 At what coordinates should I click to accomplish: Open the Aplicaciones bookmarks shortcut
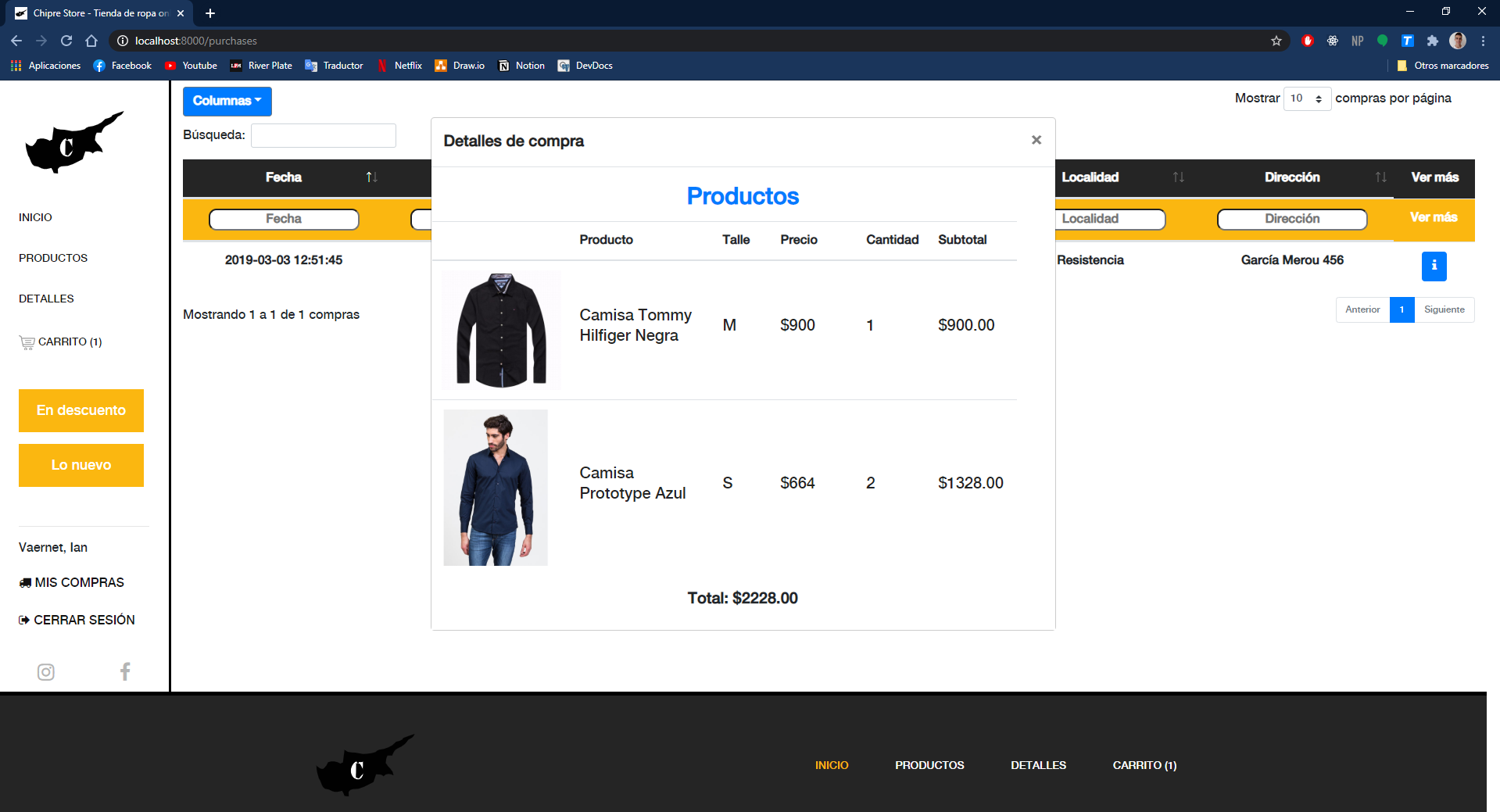point(45,66)
